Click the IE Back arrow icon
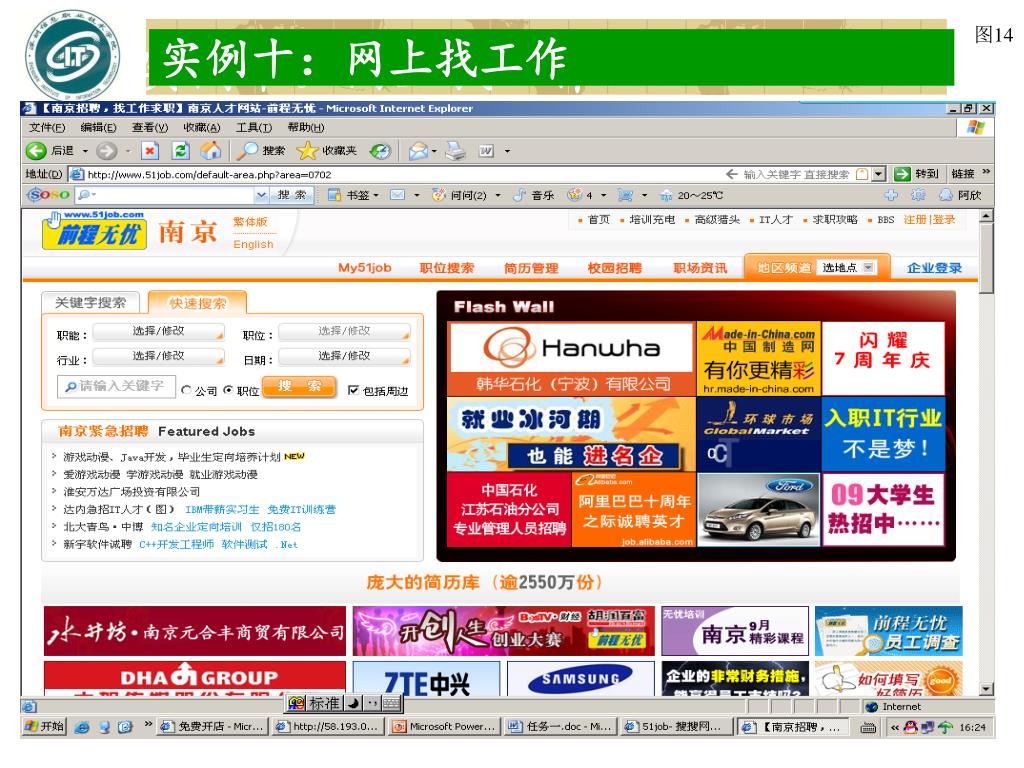1024x768 pixels. 36,151
